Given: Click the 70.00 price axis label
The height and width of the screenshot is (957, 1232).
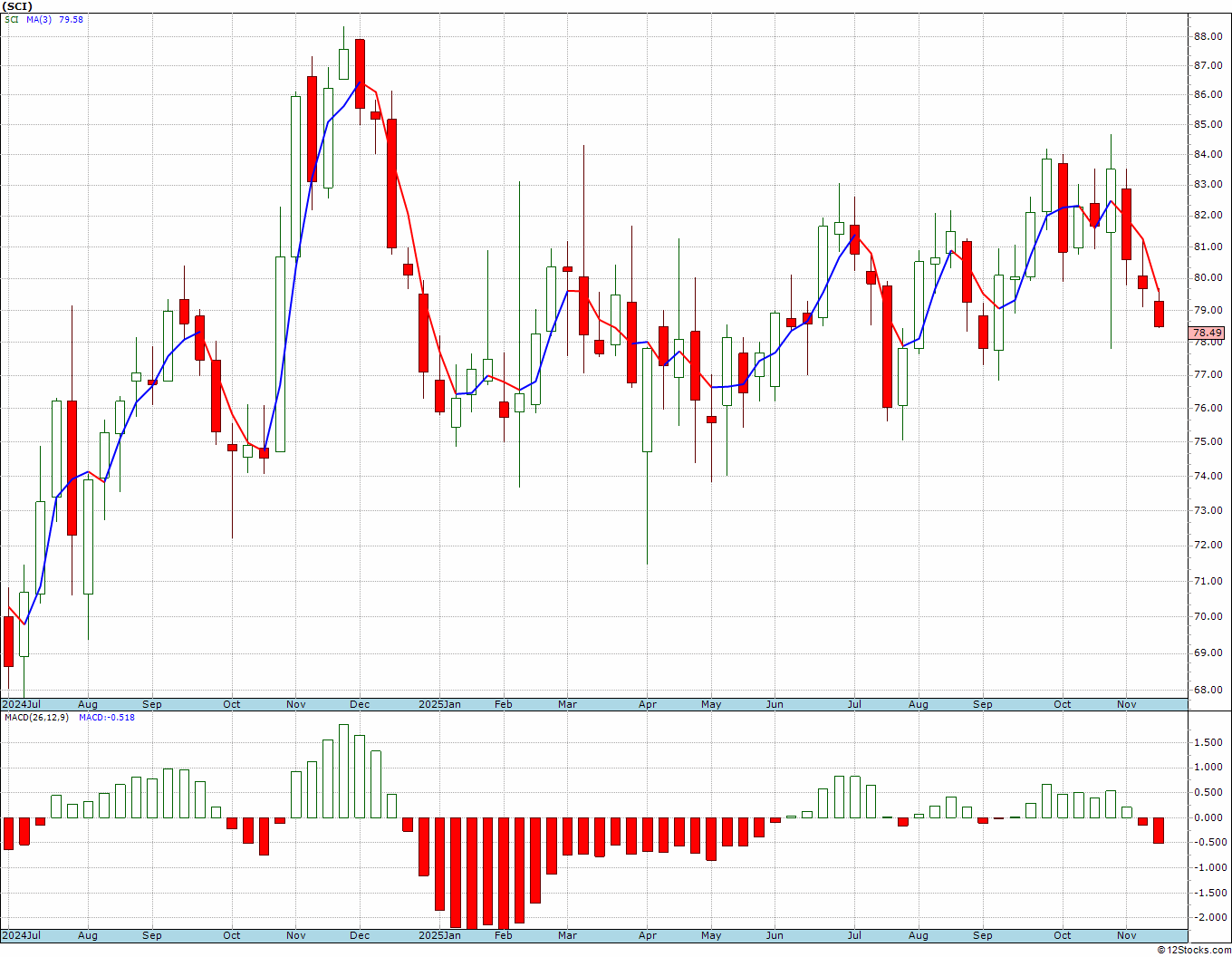Looking at the screenshot, I should pyautogui.click(x=1208, y=616).
